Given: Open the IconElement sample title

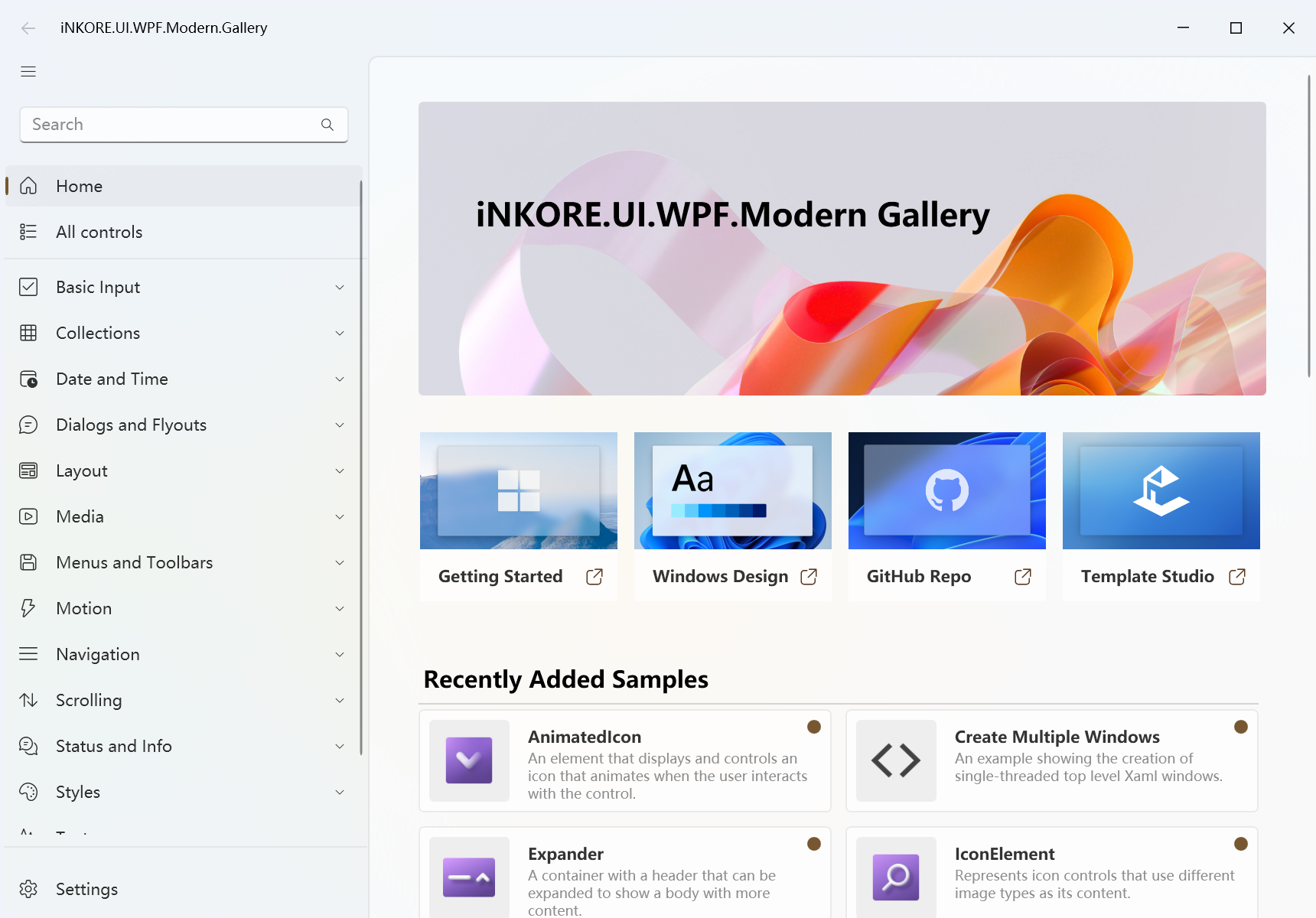Looking at the screenshot, I should pos(1005,854).
